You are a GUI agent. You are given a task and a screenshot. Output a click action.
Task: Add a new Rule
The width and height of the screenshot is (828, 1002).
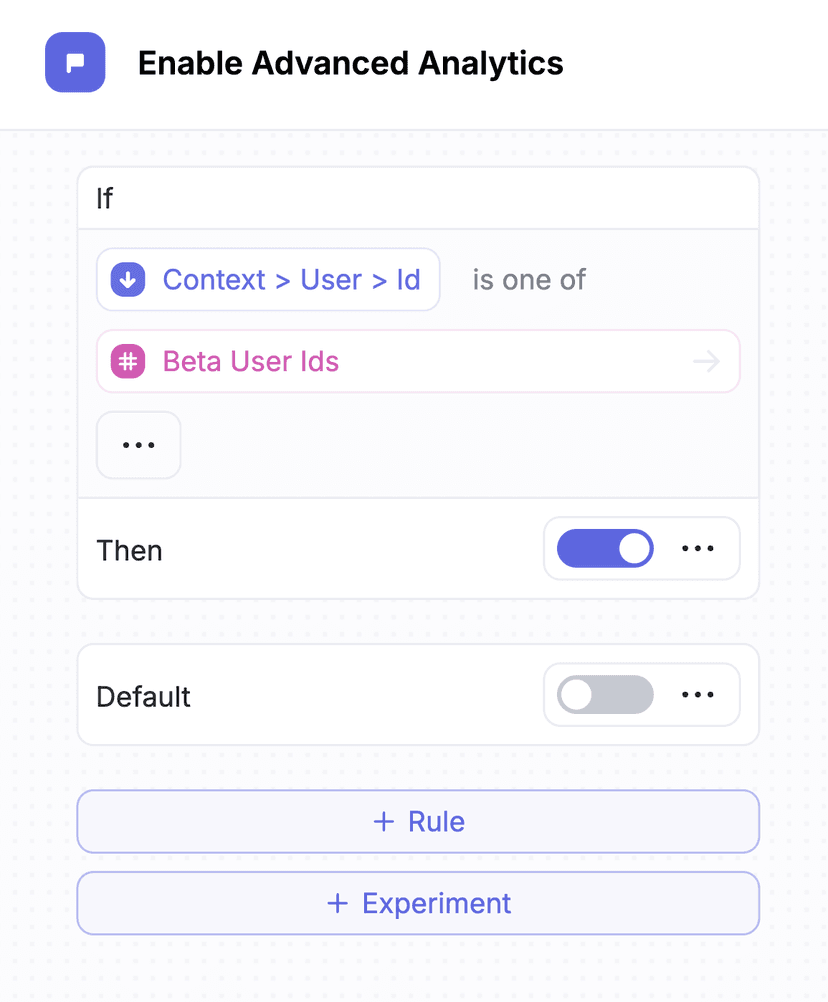click(418, 821)
